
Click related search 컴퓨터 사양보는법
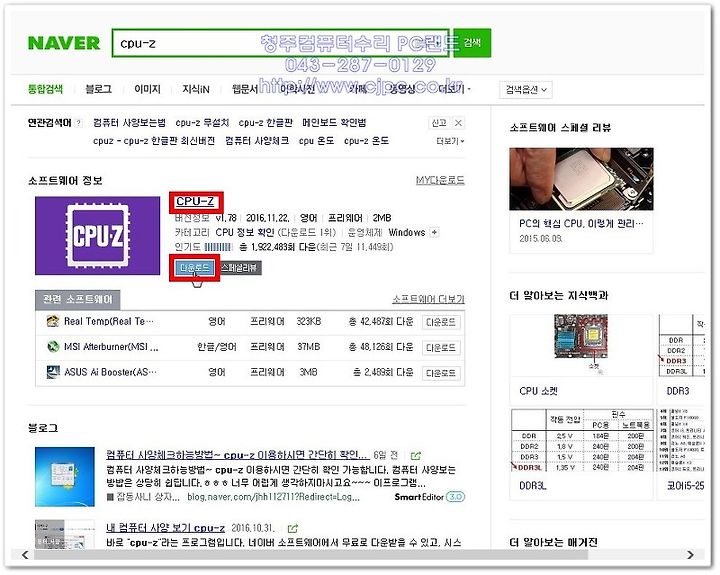129,123
